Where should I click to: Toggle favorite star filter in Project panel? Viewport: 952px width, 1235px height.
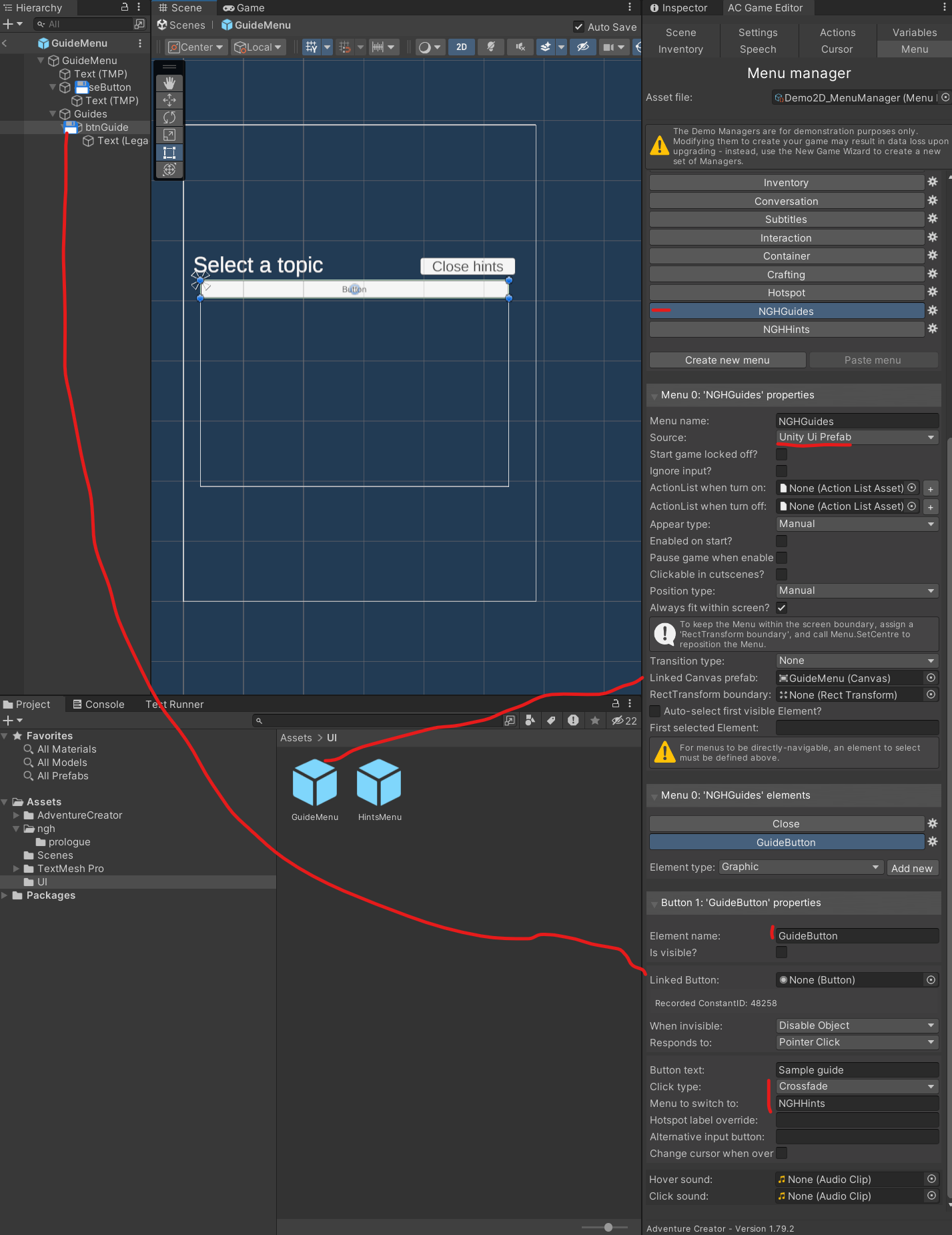coord(595,721)
